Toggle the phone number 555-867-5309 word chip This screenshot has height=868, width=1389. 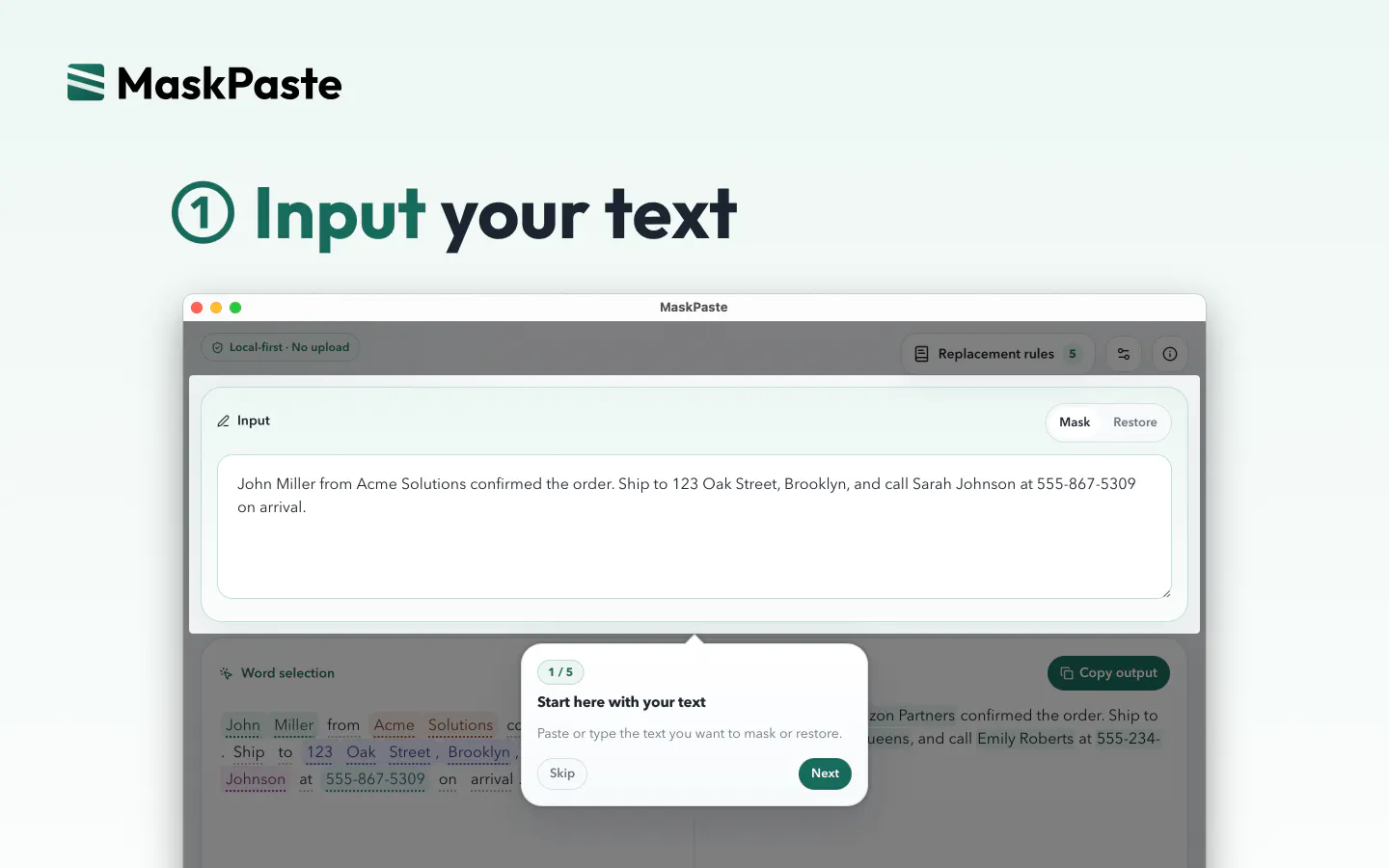tap(375, 779)
